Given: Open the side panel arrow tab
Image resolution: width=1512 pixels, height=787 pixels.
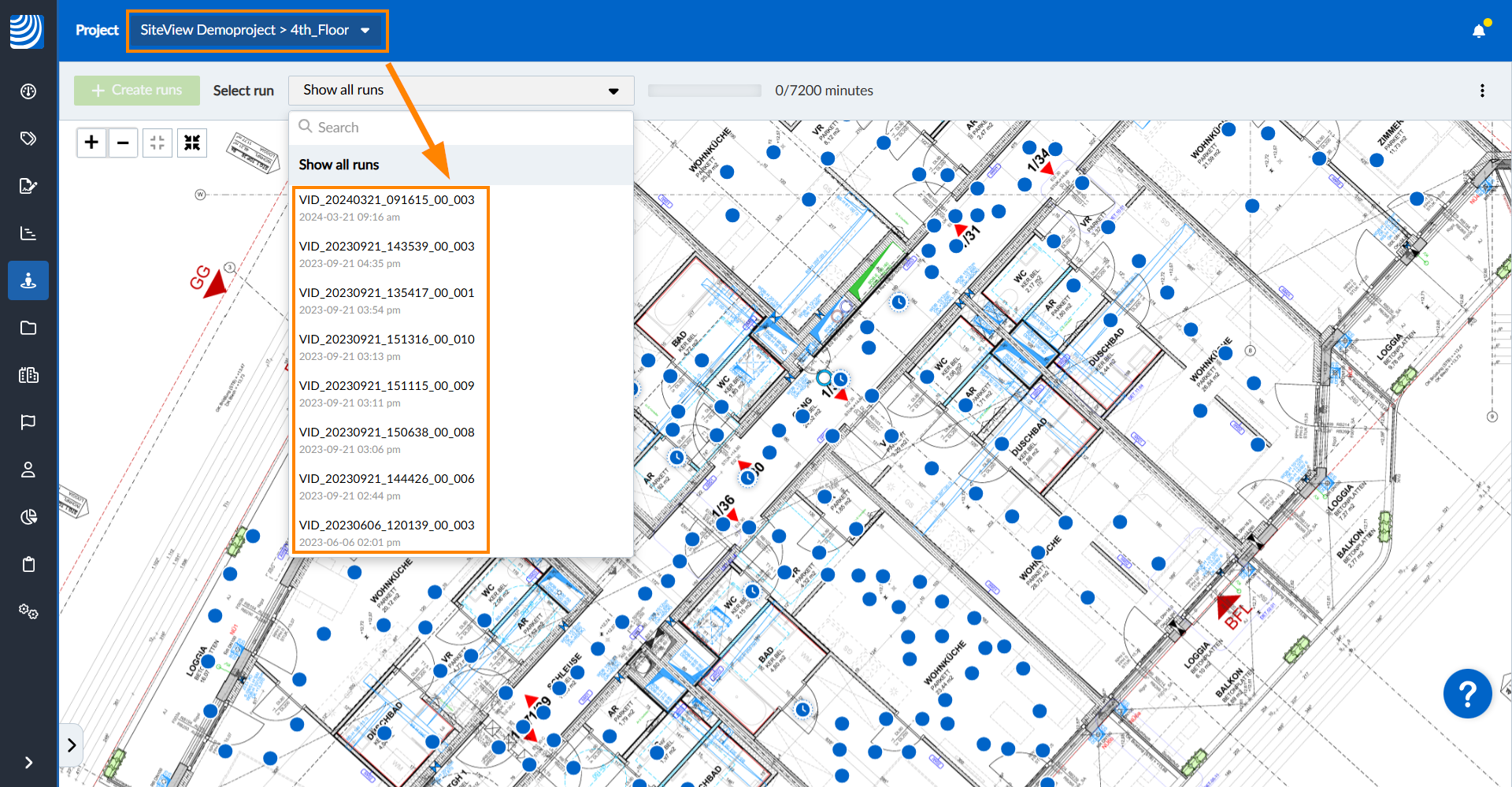Looking at the screenshot, I should pyautogui.click(x=71, y=744).
